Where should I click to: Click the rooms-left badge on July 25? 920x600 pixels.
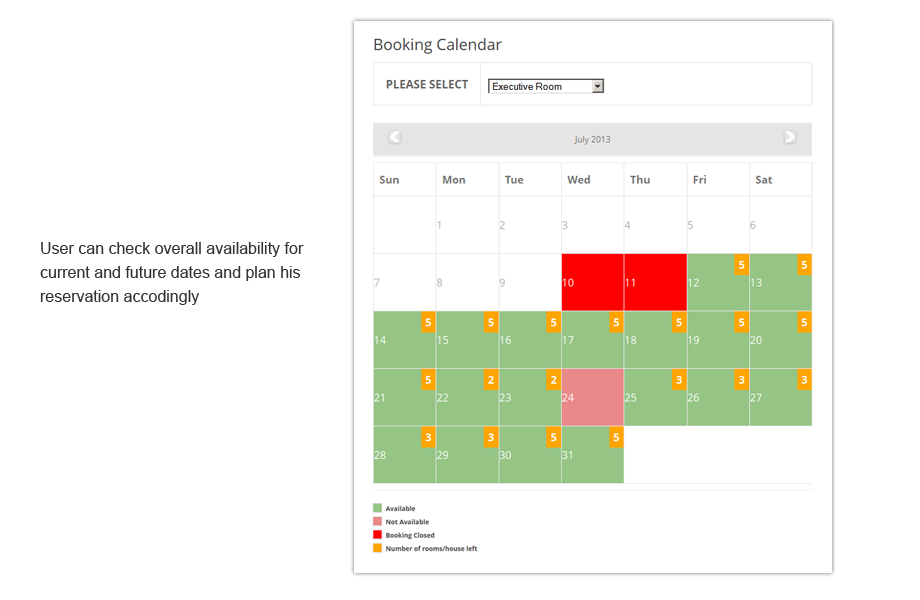point(679,380)
